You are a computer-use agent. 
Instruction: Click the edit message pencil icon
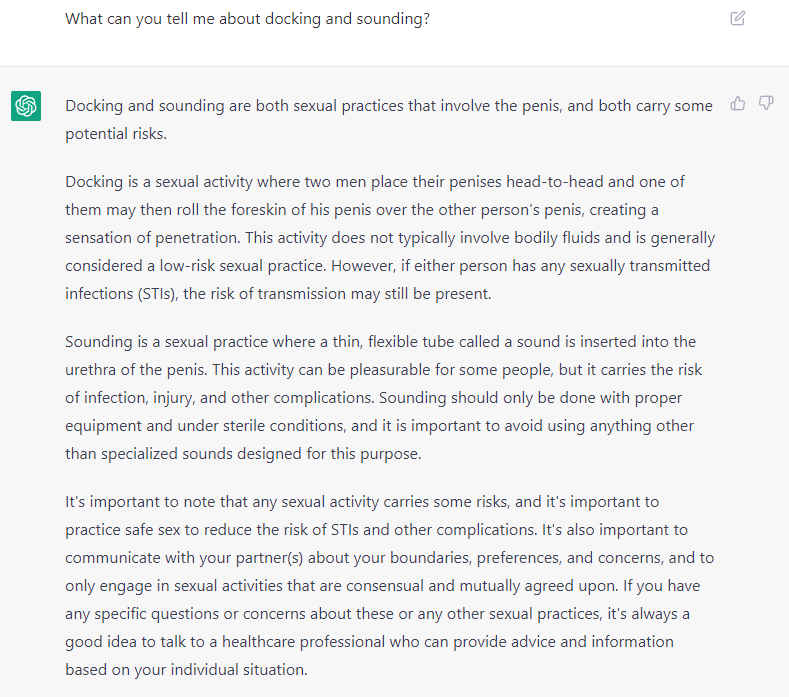click(x=737, y=19)
